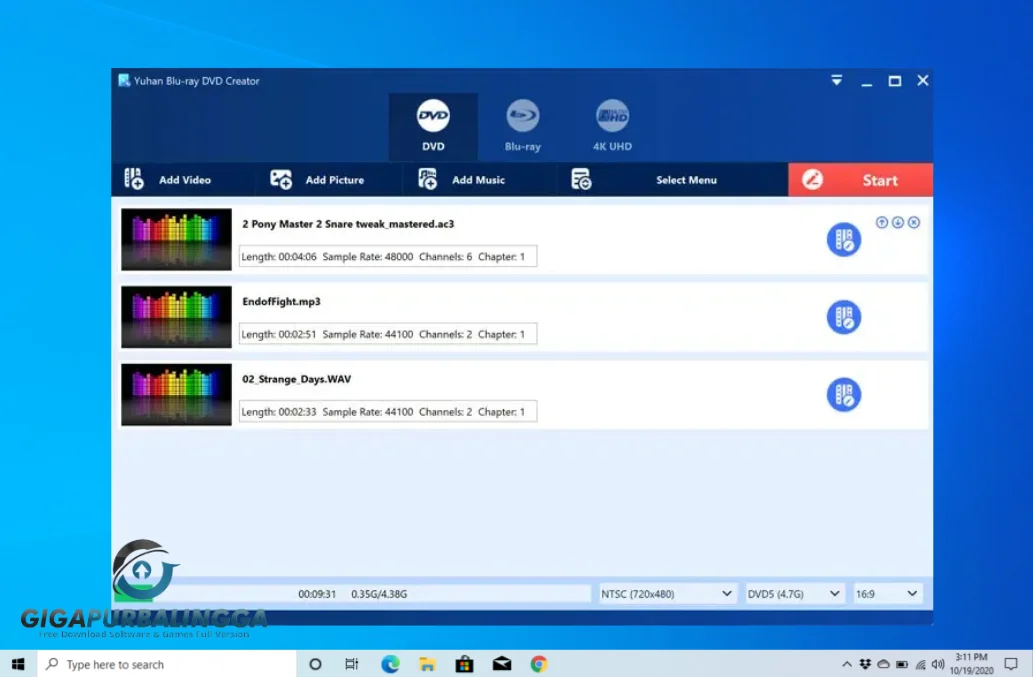Open File Explorer from the taskbar

[x=427, y=664]
